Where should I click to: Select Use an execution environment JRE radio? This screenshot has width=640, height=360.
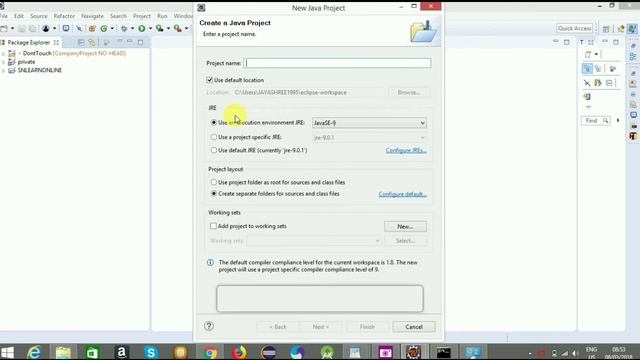click(x=214, y=122)
